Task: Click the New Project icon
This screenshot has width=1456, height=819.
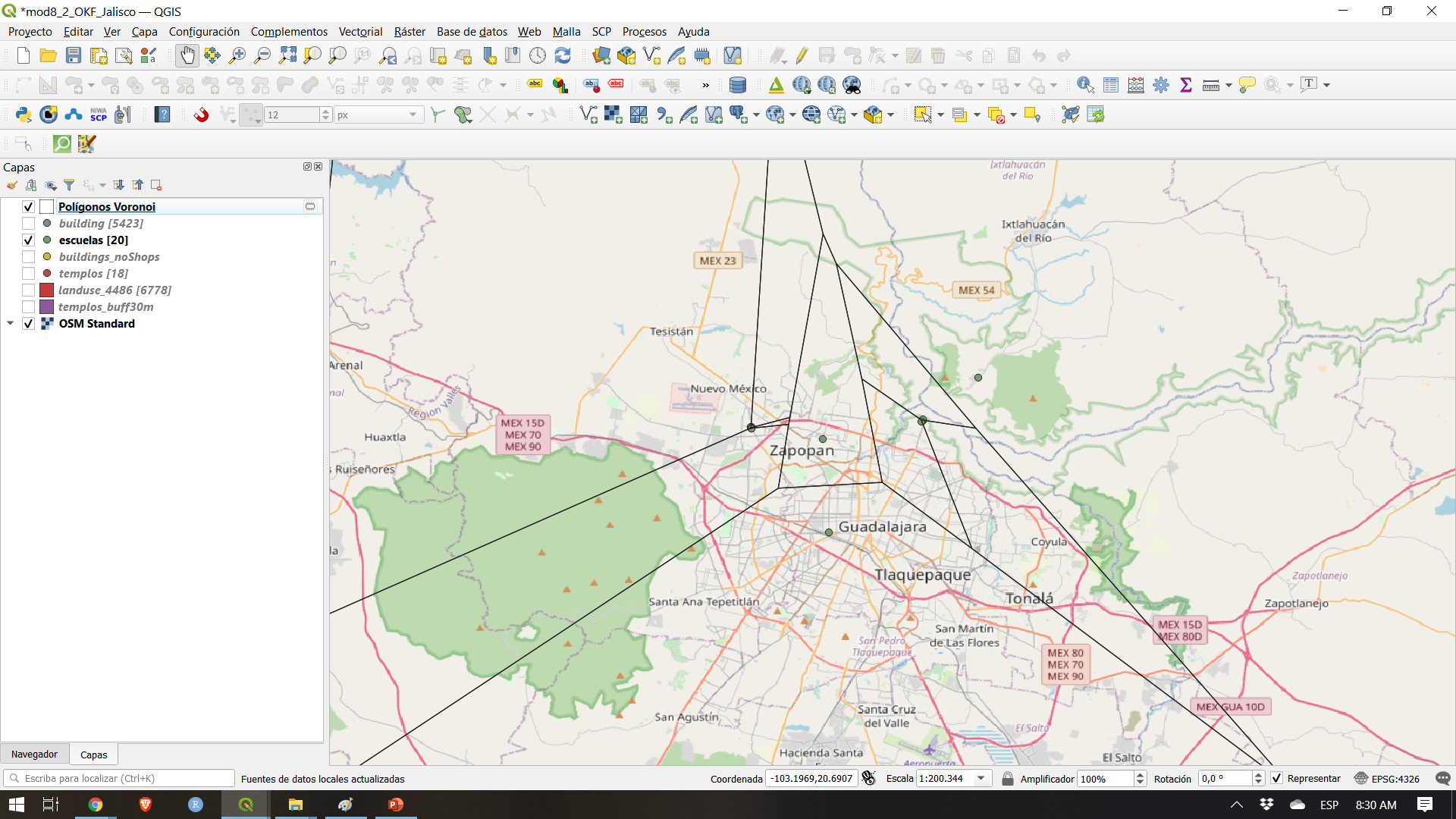Action: pos(23,55)
